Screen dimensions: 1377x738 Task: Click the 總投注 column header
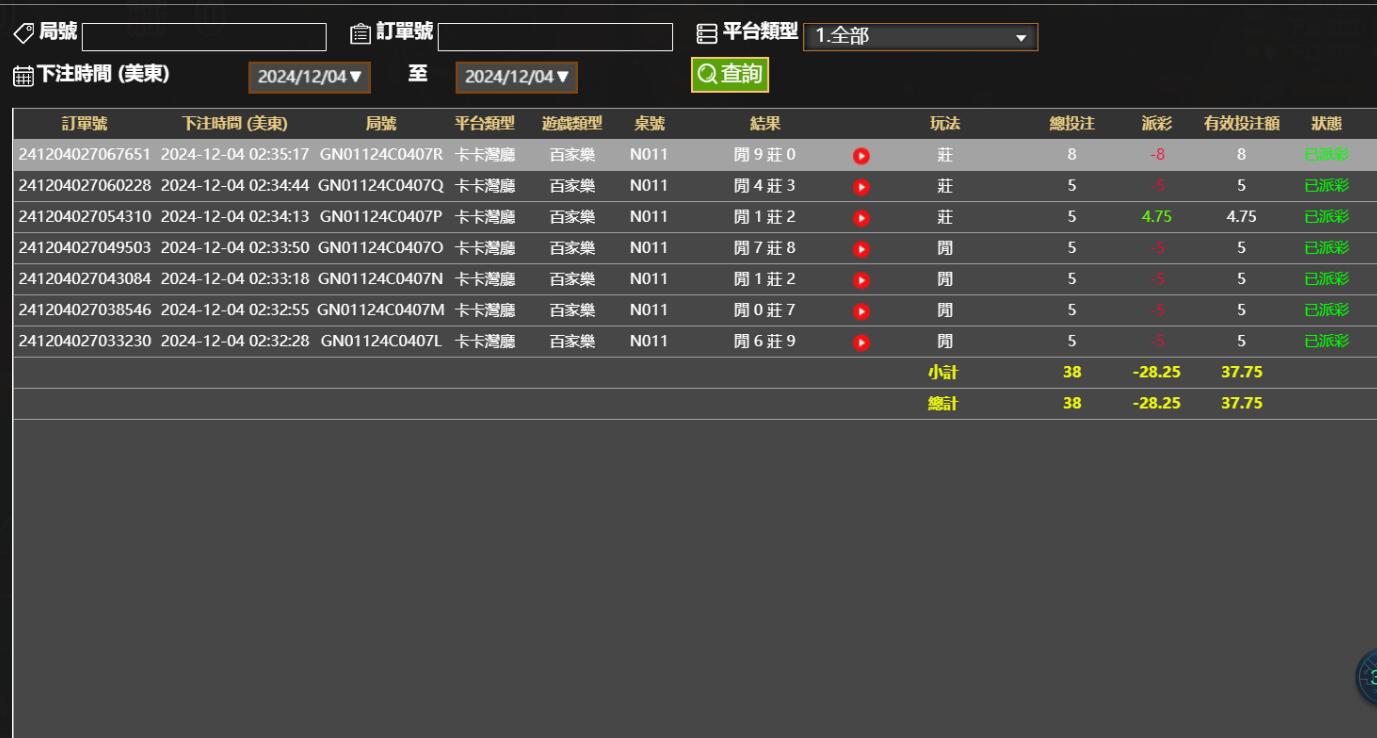tap(1071, 124)
